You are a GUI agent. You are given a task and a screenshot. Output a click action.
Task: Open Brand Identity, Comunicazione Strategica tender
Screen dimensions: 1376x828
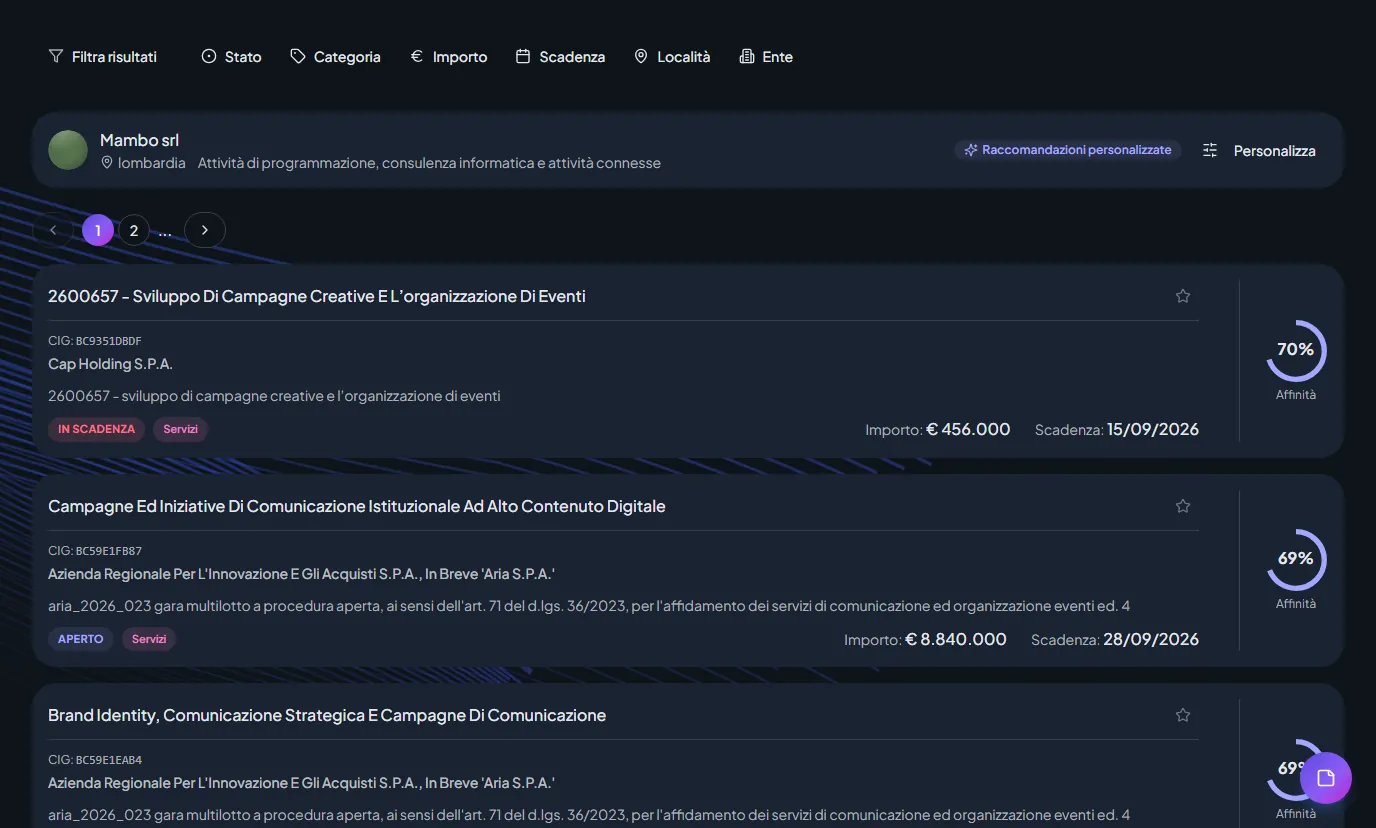(327, 715)
